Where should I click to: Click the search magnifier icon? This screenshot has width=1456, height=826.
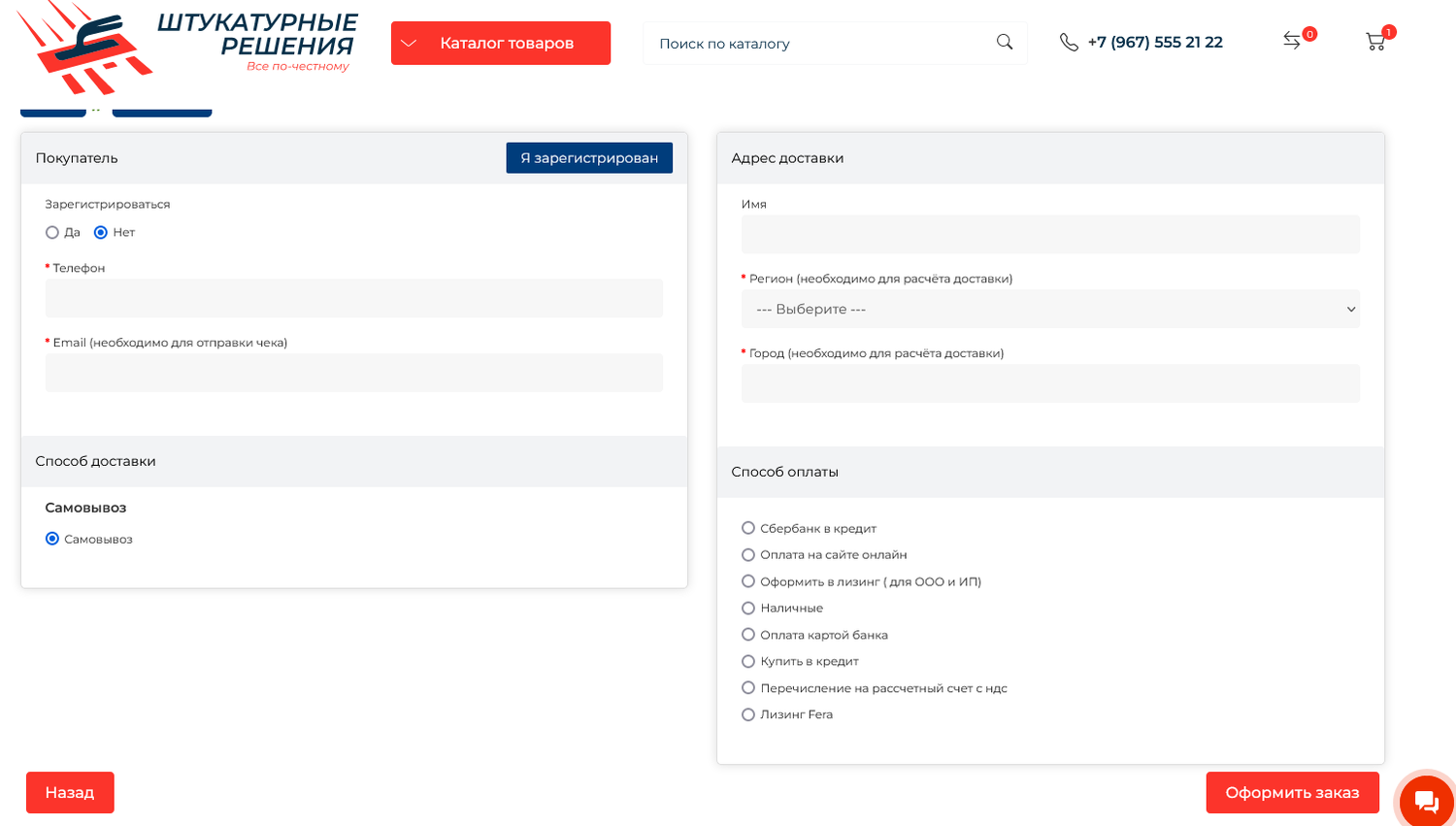tap(1005, 42)
